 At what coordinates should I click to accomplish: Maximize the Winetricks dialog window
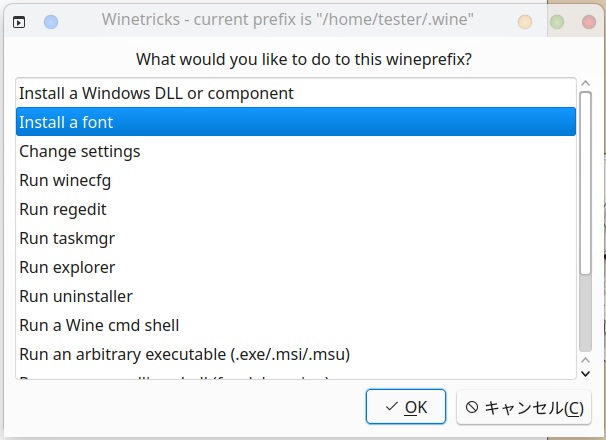557,21
